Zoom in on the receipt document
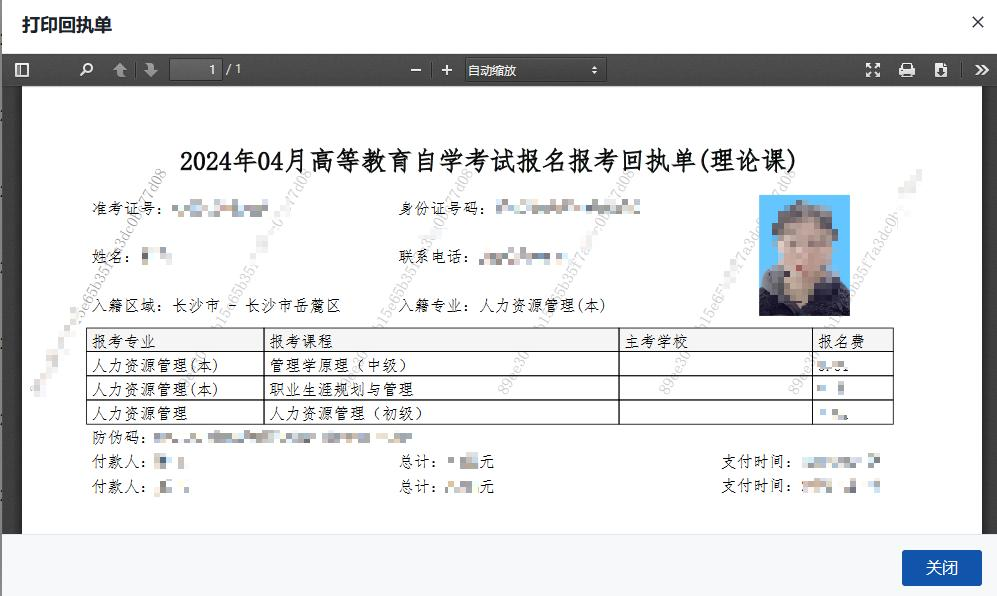The width and height of the screenshot is (997, 596). coord(446,70)
